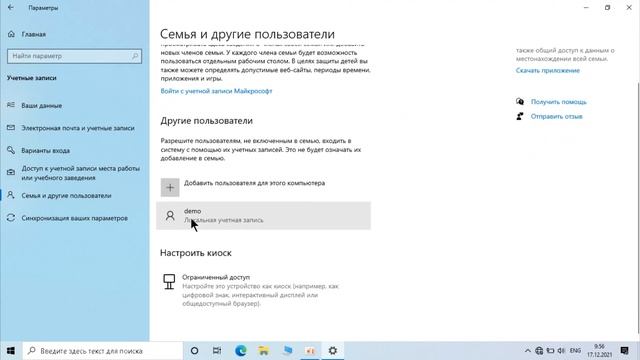The image size is (640, 360).
Task: Open the Отправить отзыв link
Action: 556,116
